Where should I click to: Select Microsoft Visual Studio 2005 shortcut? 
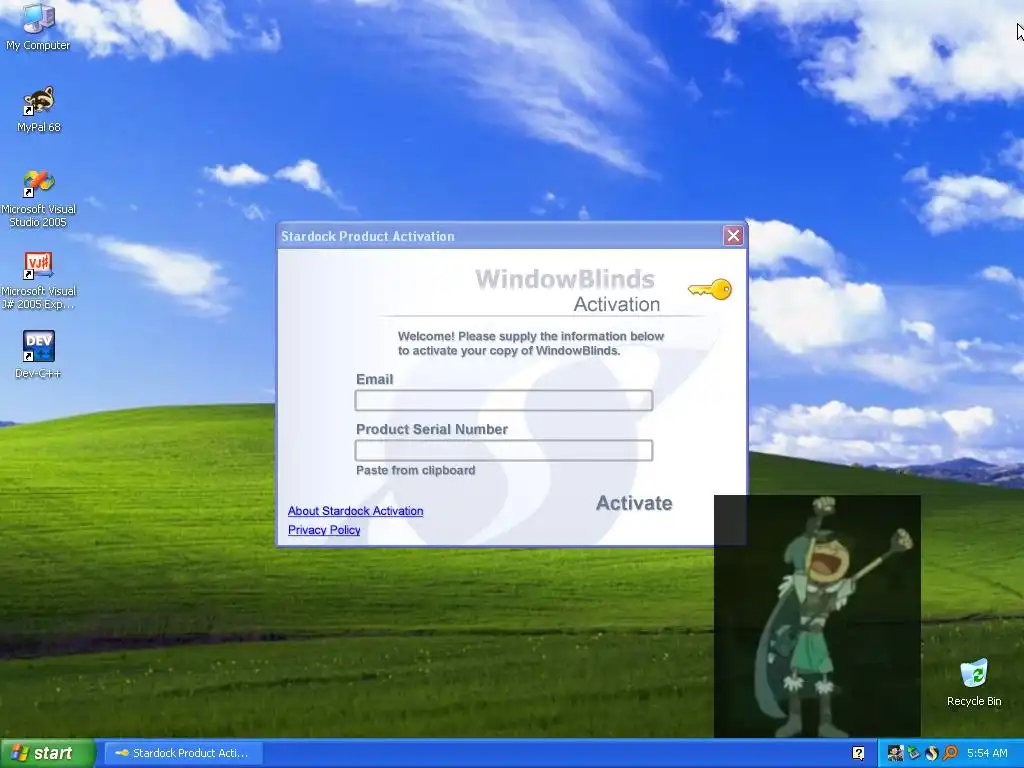click(39, 198)
